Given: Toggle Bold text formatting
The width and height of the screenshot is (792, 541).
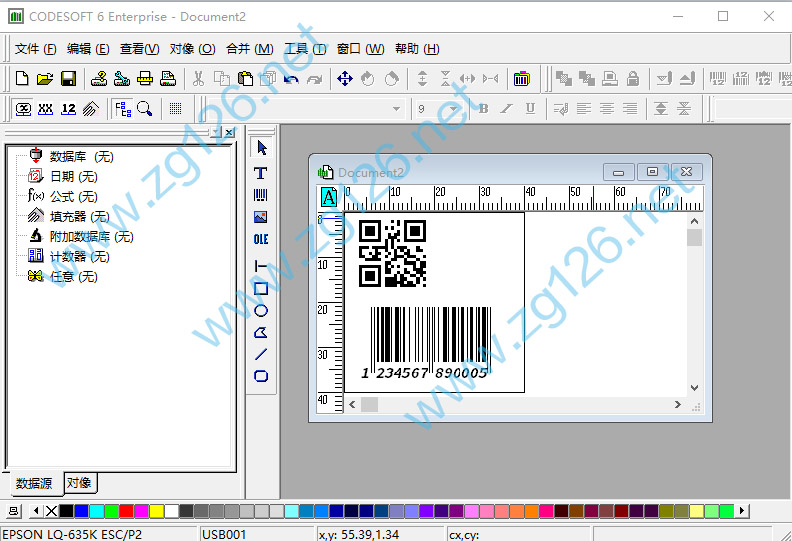Looking at the screenshot, I should click(483, 109).
